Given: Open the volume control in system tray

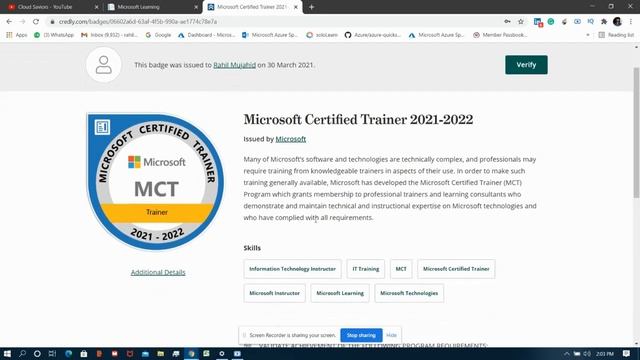Looking at the screenshot, I should tap(587, 353).
